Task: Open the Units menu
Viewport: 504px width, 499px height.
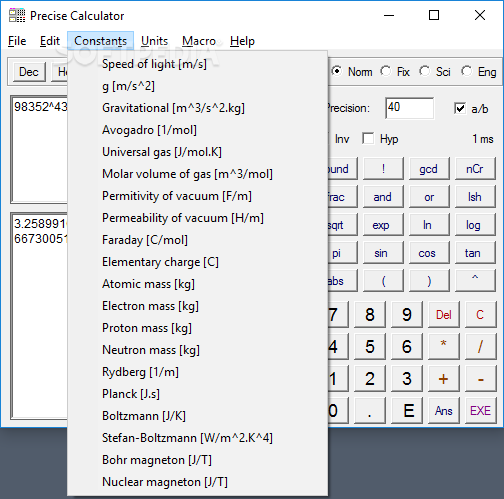Action: tap(154, 41)
